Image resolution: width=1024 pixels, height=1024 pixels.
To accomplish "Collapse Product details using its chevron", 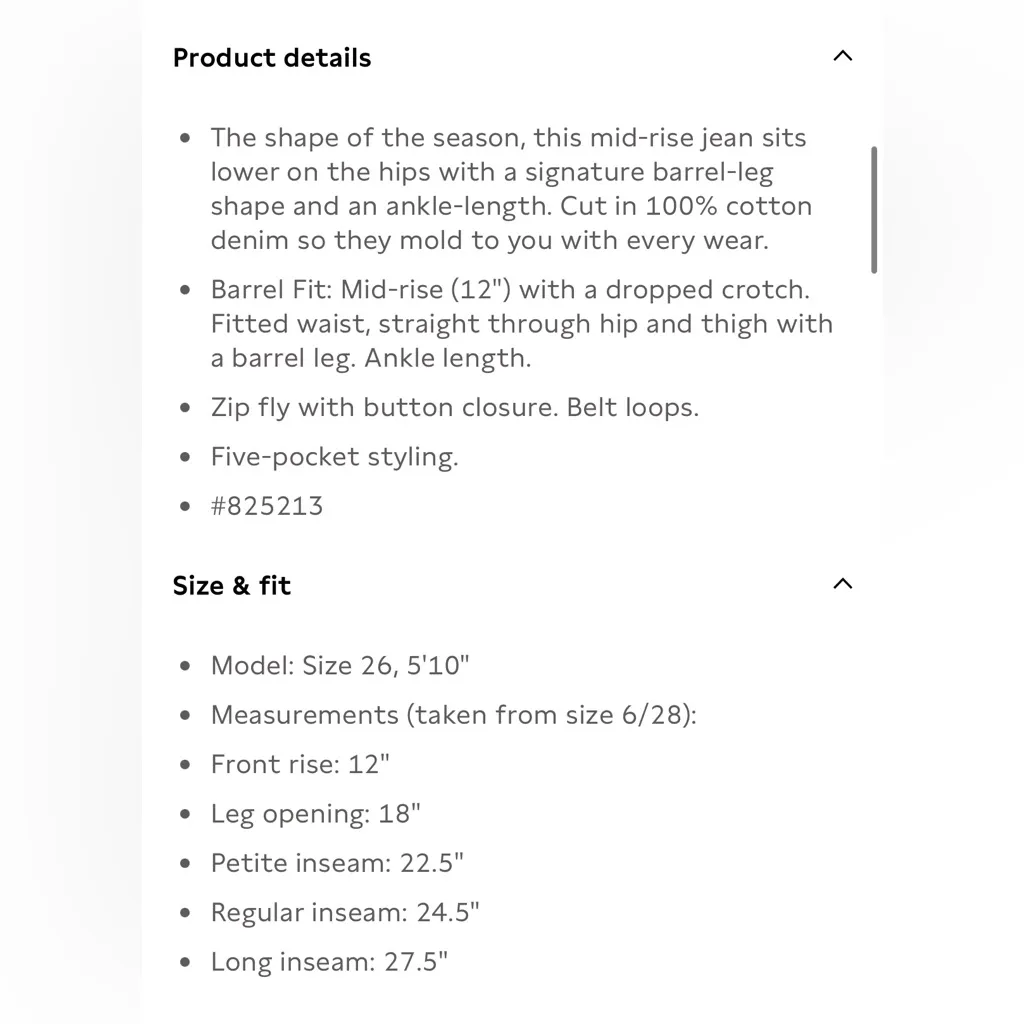I will coord(843,56).
